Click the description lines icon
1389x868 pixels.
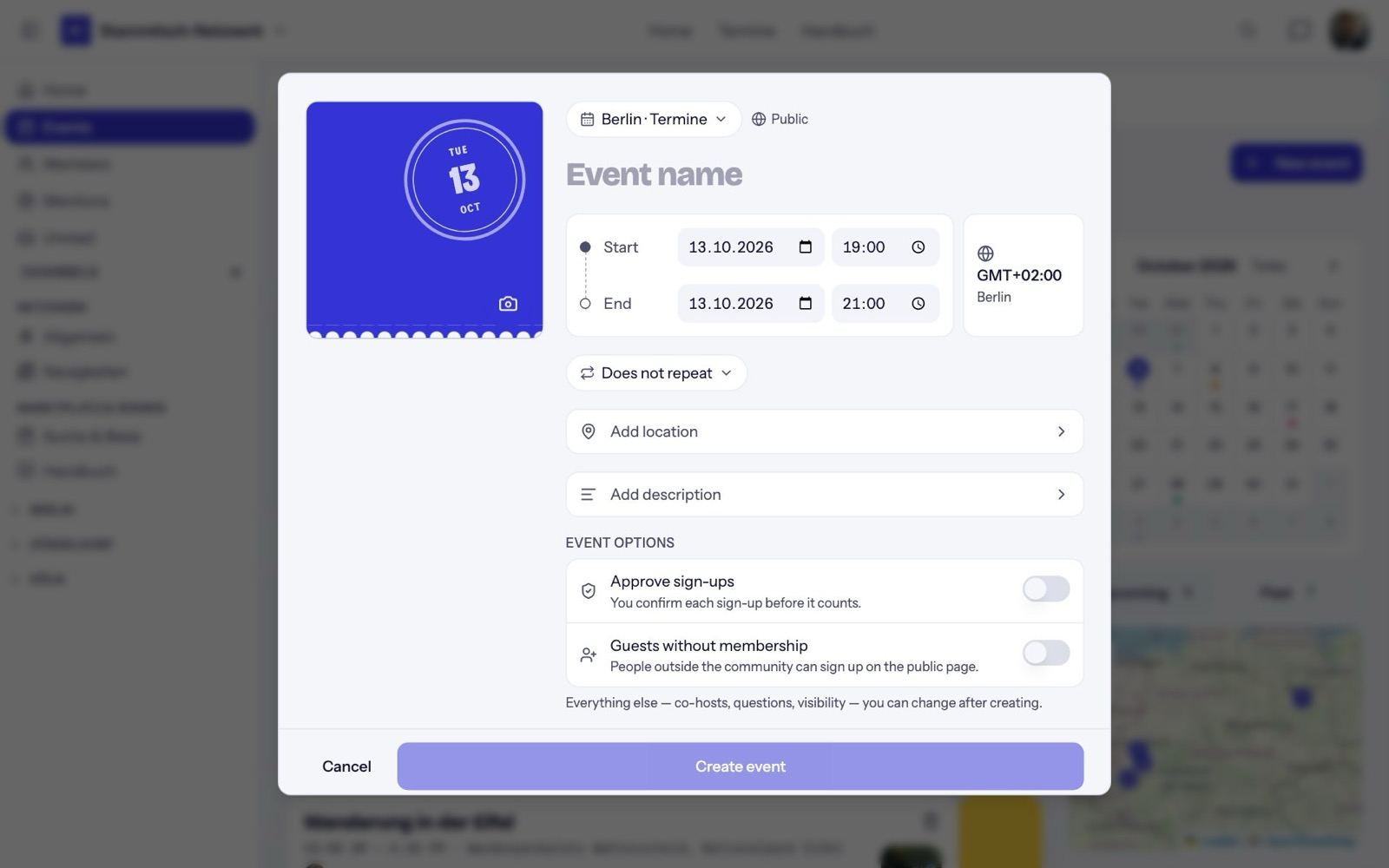click(x=589, y=495)
